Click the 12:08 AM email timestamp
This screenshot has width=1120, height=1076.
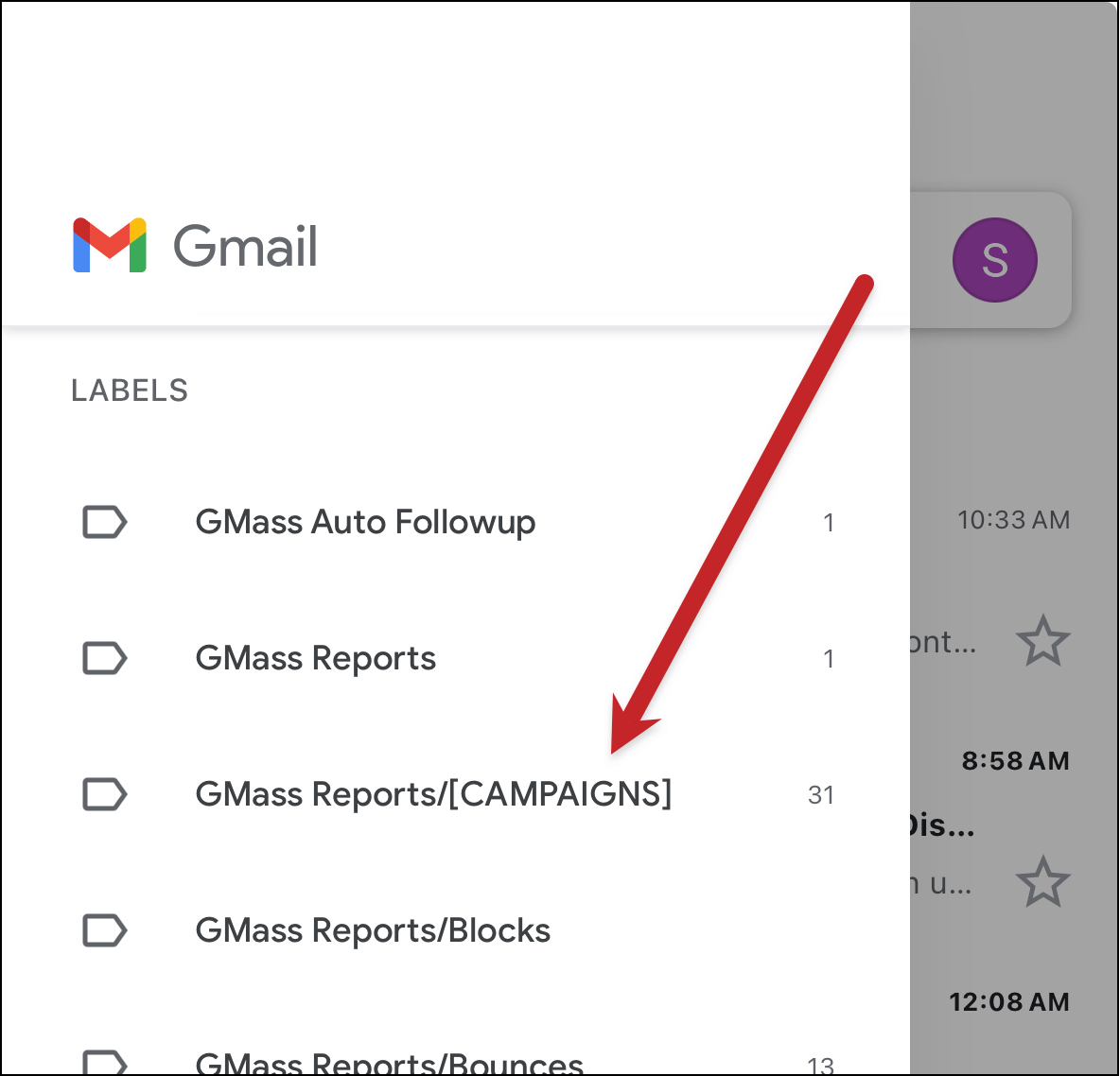point(1008,1001)
